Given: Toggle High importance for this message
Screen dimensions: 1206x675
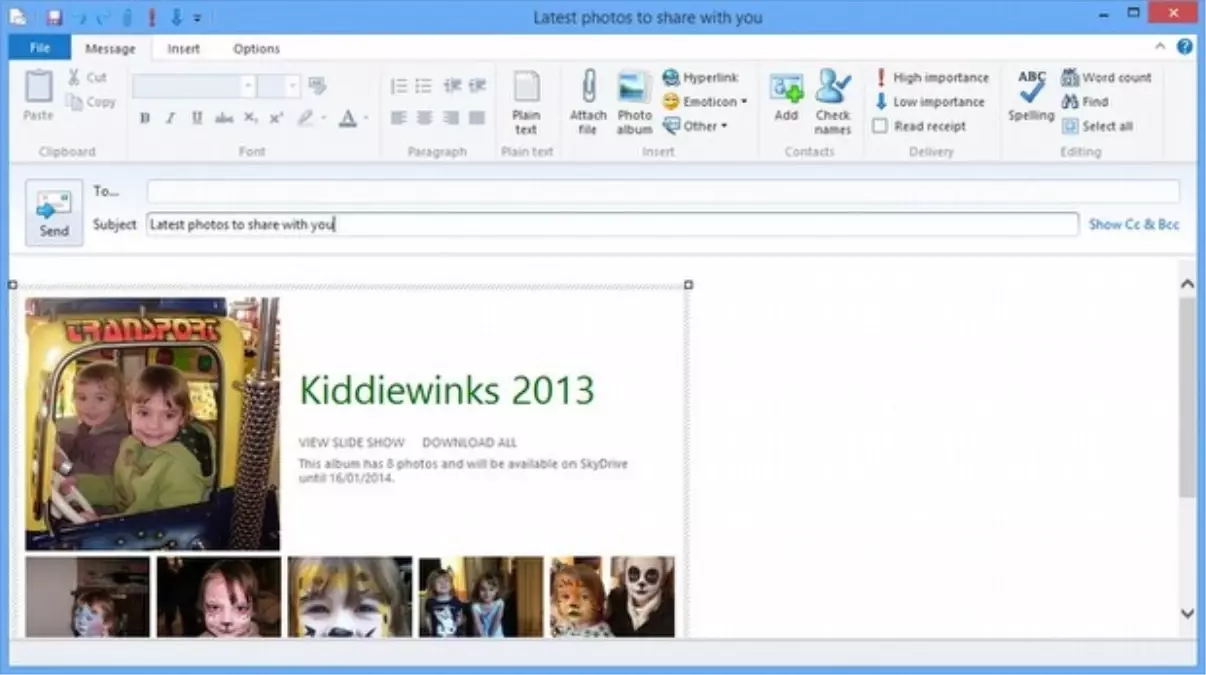Looking at the screenshot, I should 934,77.
